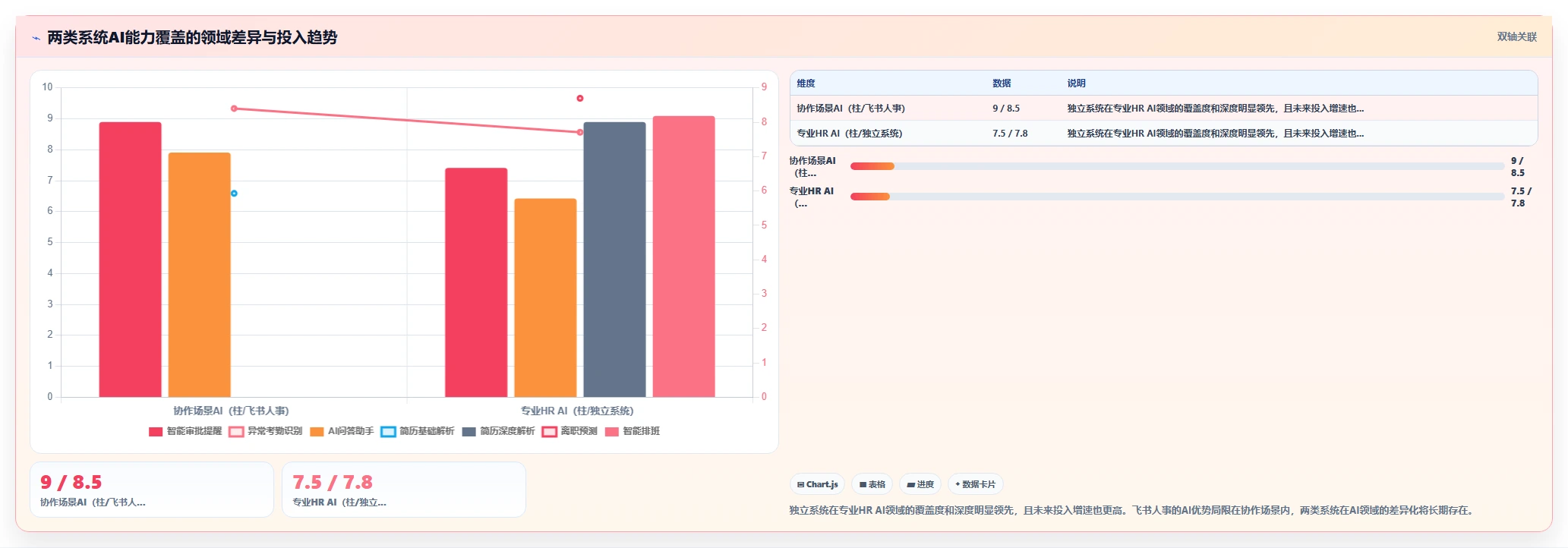The image size is (1568, 548).
Task: Select the 协作场景AI table row
Action: click(1163, 109)
